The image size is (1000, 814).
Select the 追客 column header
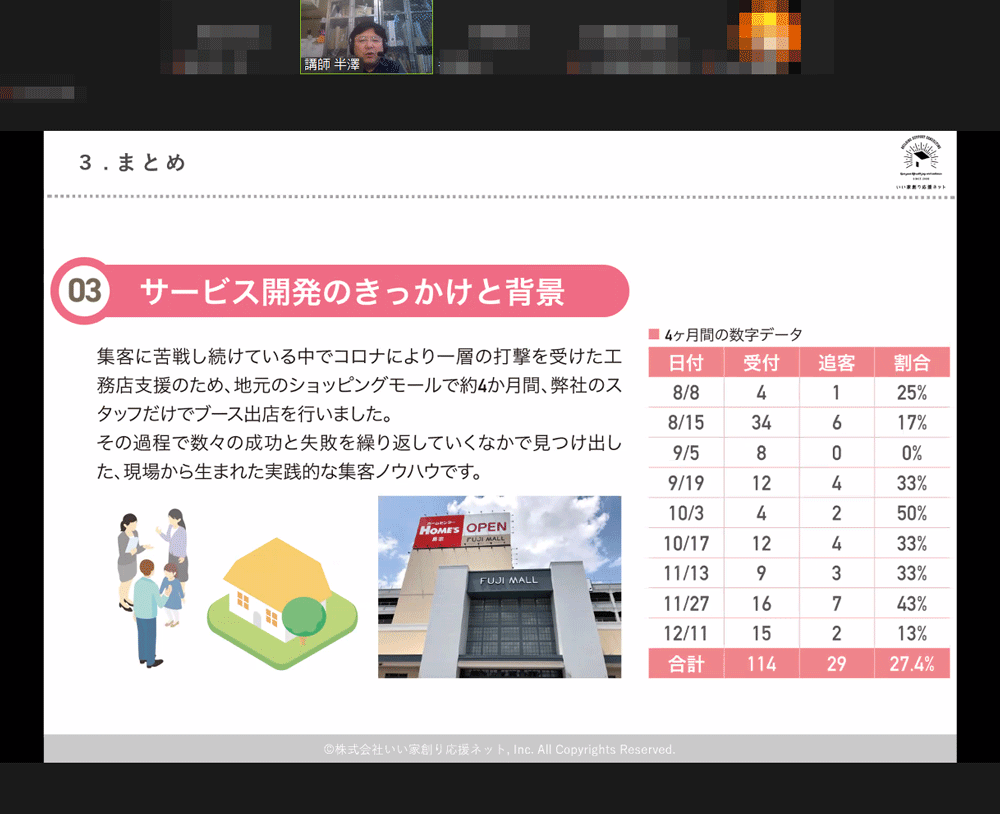836,362
